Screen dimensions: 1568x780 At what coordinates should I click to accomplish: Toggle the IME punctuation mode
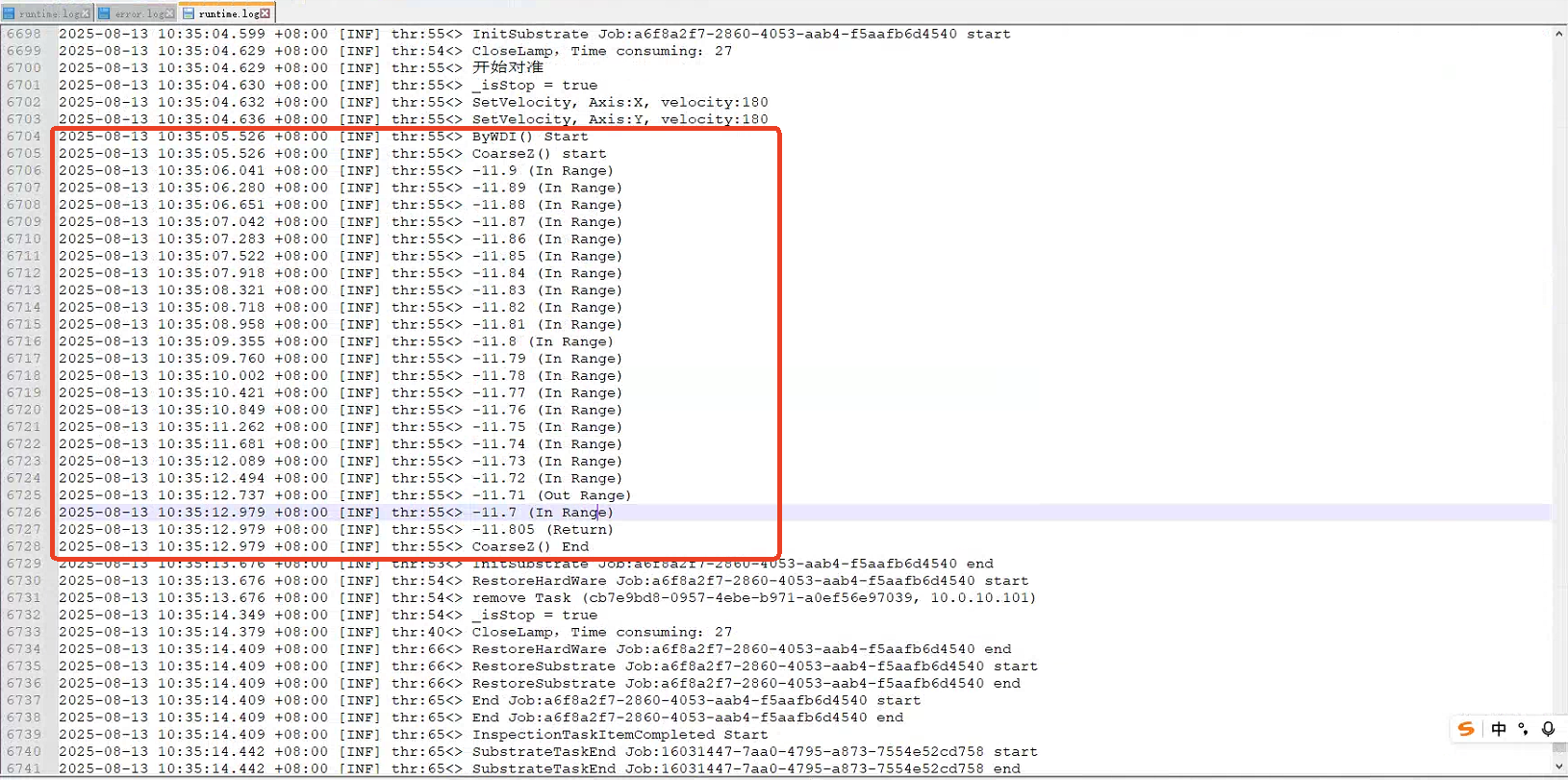coord(1523,729)
